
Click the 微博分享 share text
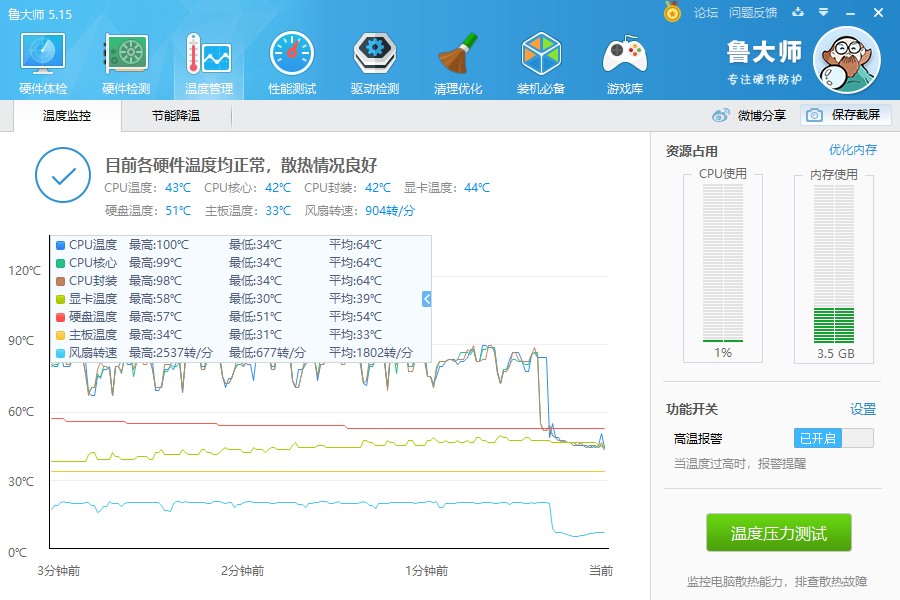[x=762, y=115]
